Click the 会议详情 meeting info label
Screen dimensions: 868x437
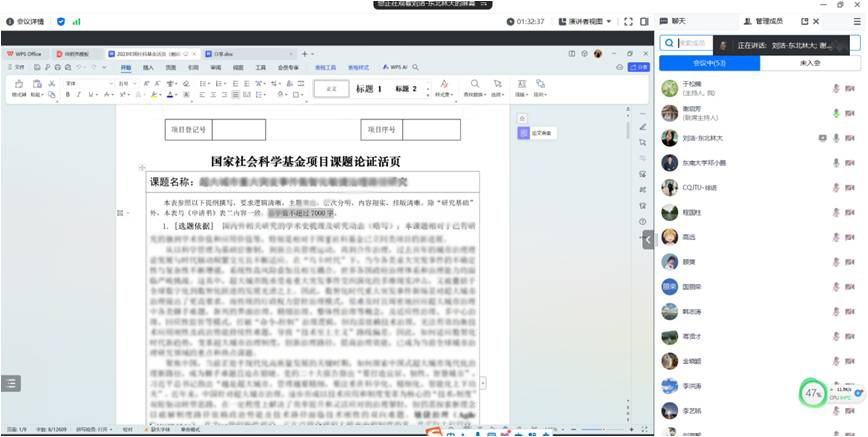tap(30, 21)
